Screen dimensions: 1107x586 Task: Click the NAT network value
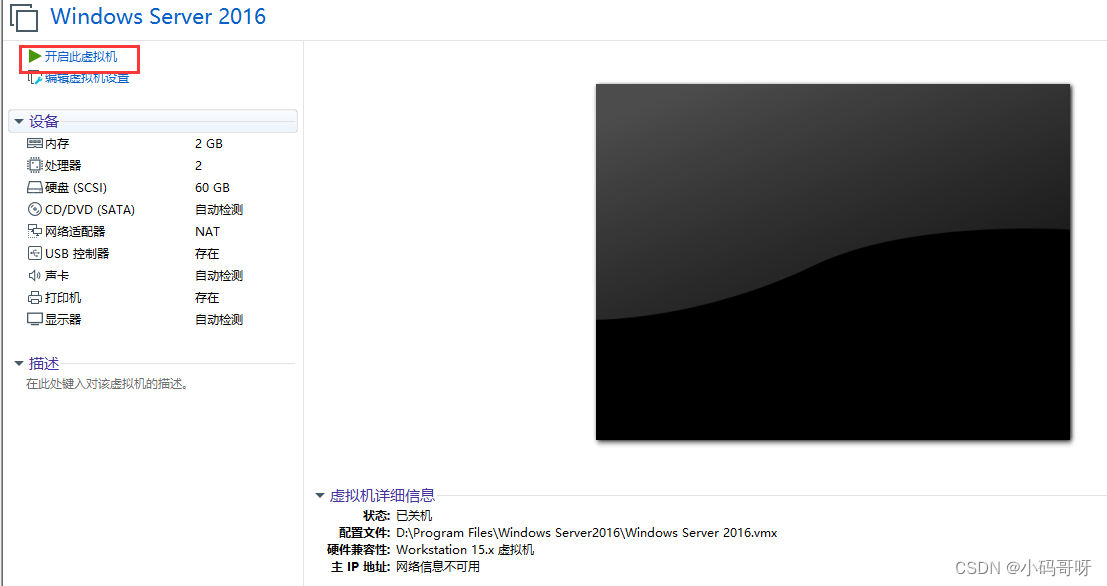[x=208, y=232]
